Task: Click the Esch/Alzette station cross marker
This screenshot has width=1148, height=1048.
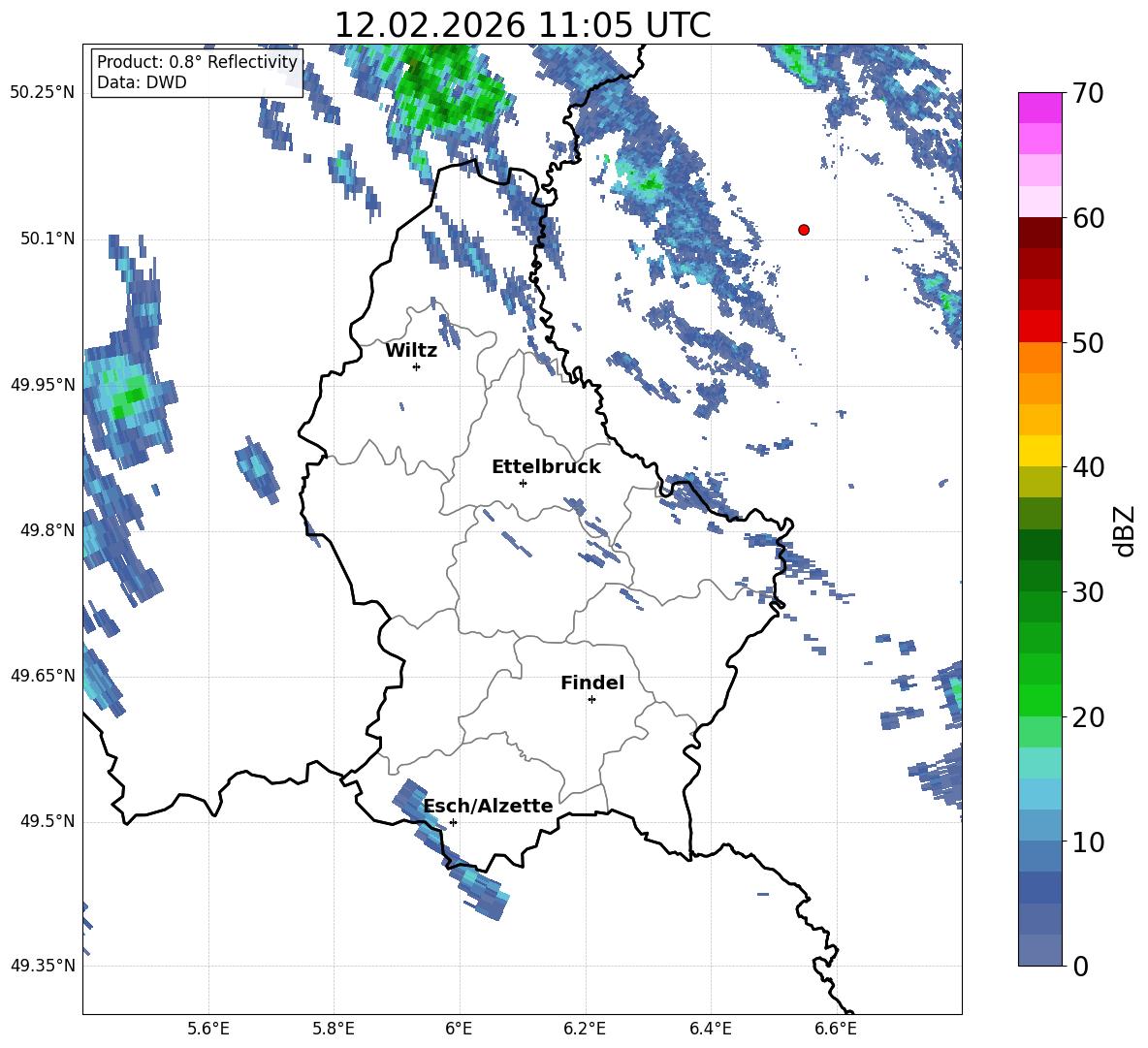Action: click(453, 822)
